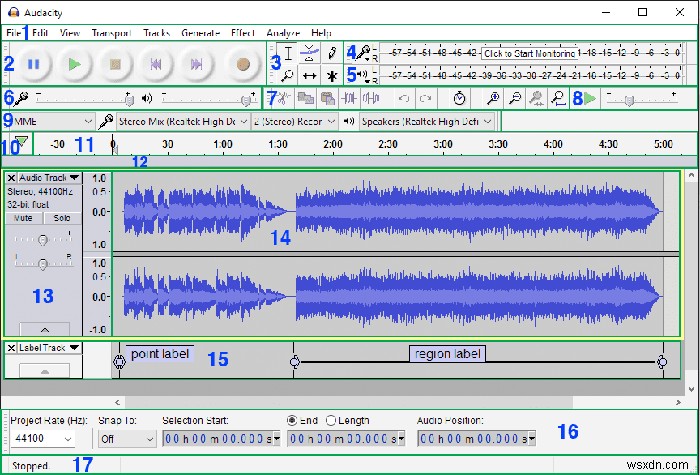Image resolution: width=700 pixels, height=475 pixels.
Task: Select the Draw pencil tool
Action: coord(332,53)
